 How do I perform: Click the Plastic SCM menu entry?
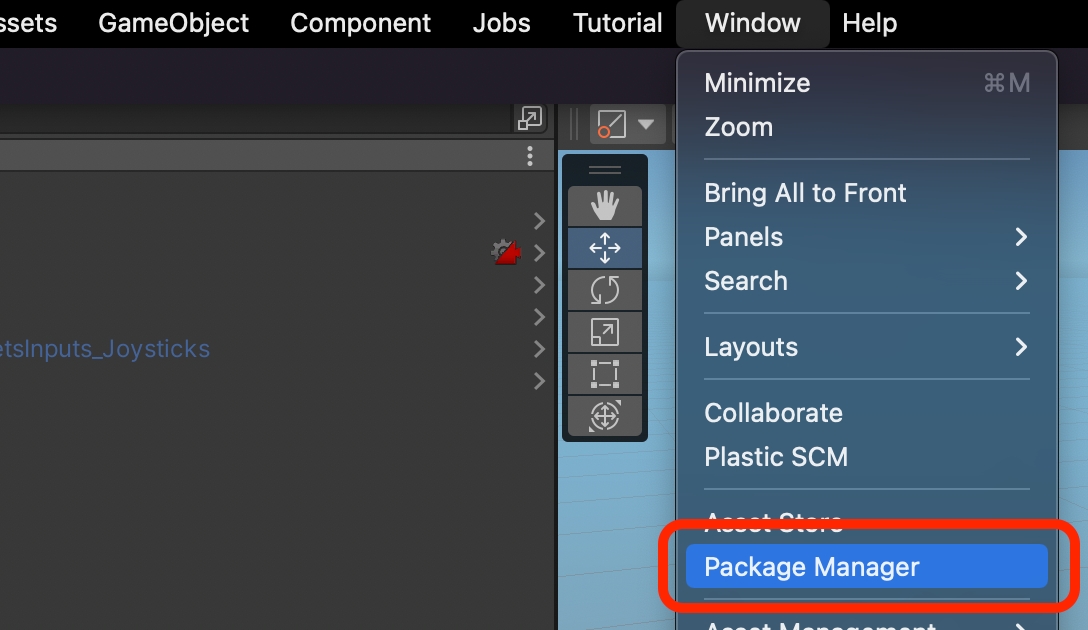(776, 457)
